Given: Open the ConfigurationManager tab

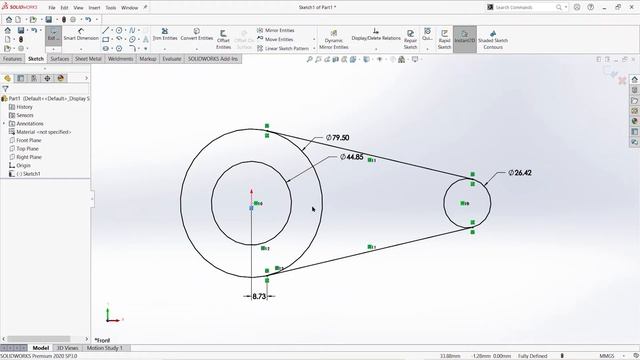Looking at the screenshot, I should [x=34, y=78].
